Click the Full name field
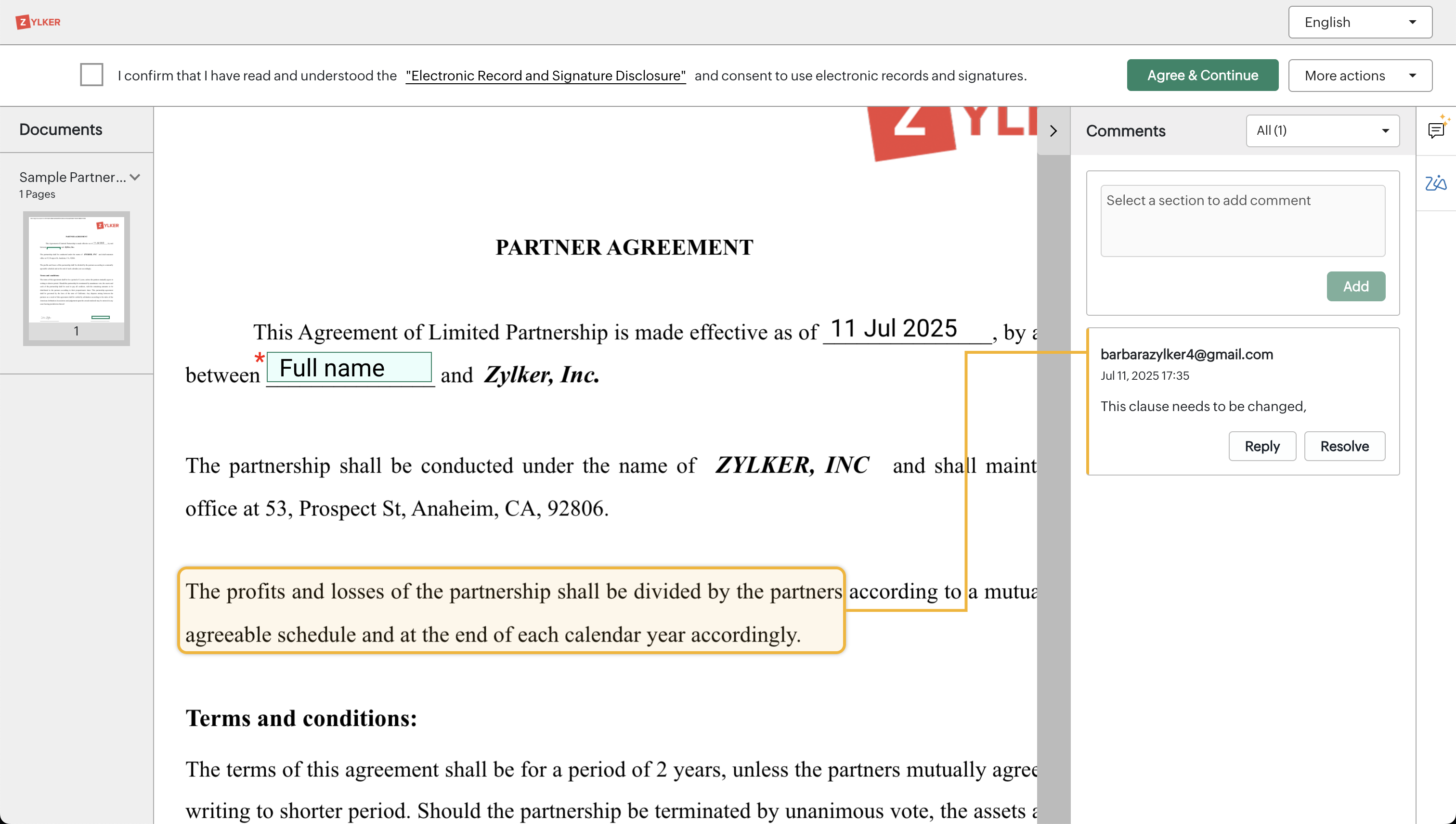The height and width of the screenshot is (824, 1456). 349,368
